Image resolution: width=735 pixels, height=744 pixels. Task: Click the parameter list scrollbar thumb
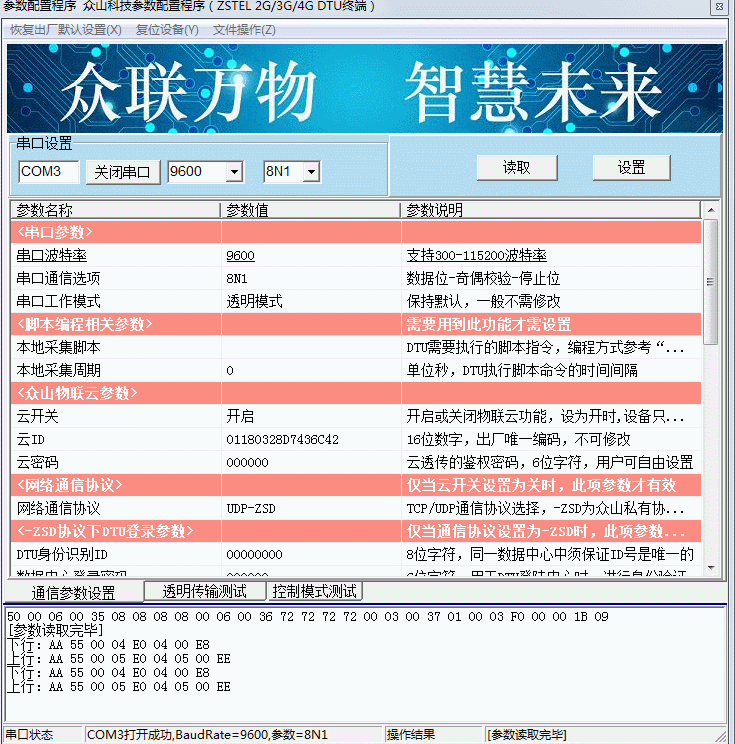(711, 282)
